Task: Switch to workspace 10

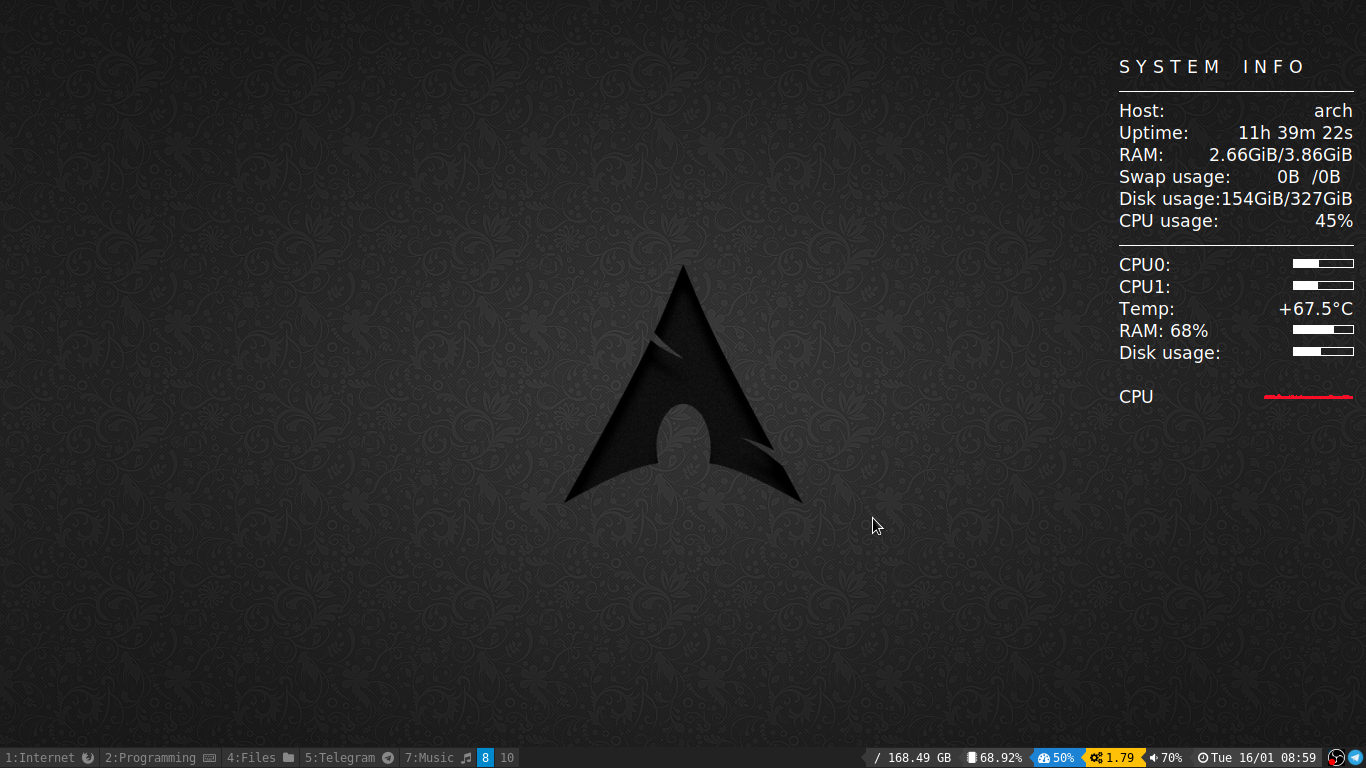Action: [507, 757]
